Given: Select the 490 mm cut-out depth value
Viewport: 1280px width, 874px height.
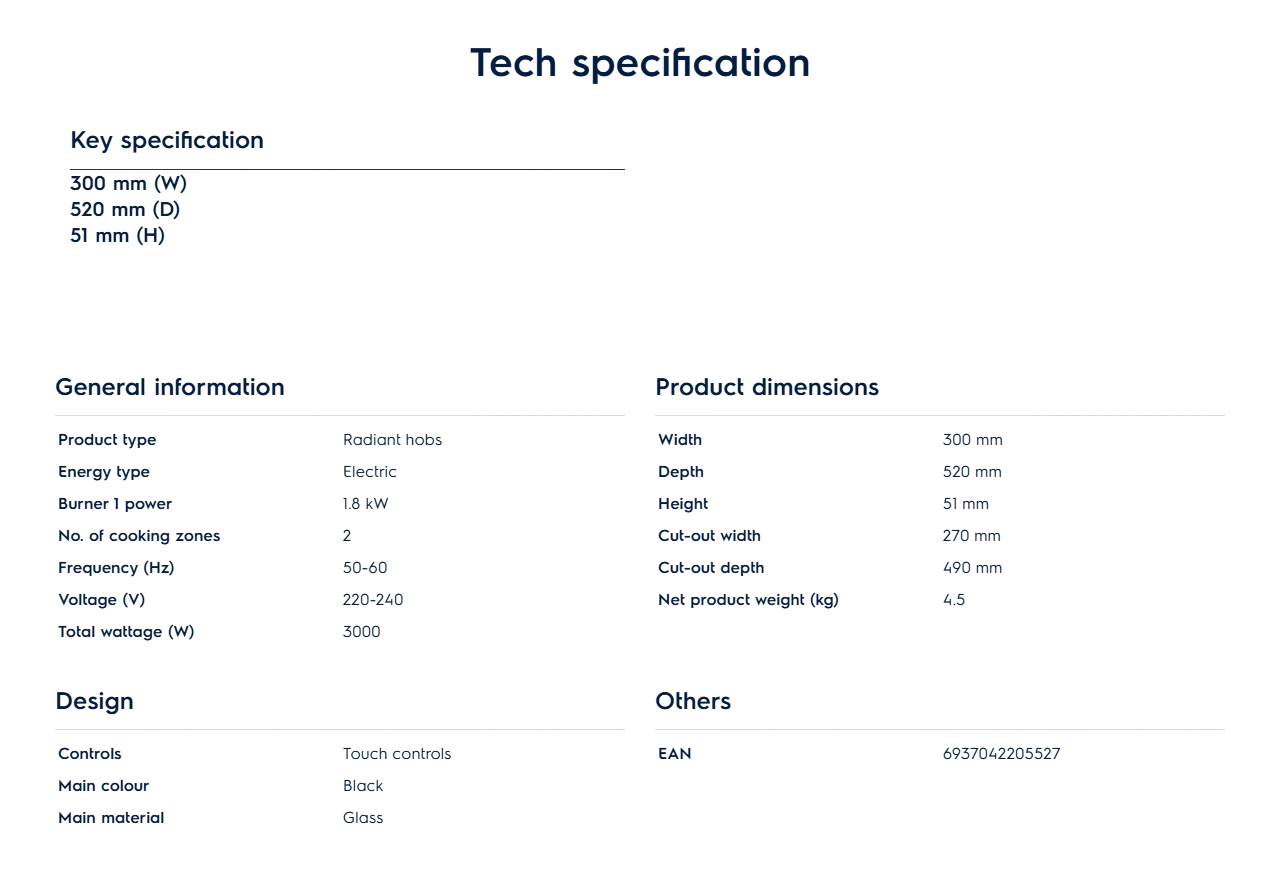Looking at the screenshot, I should point(972,568).
